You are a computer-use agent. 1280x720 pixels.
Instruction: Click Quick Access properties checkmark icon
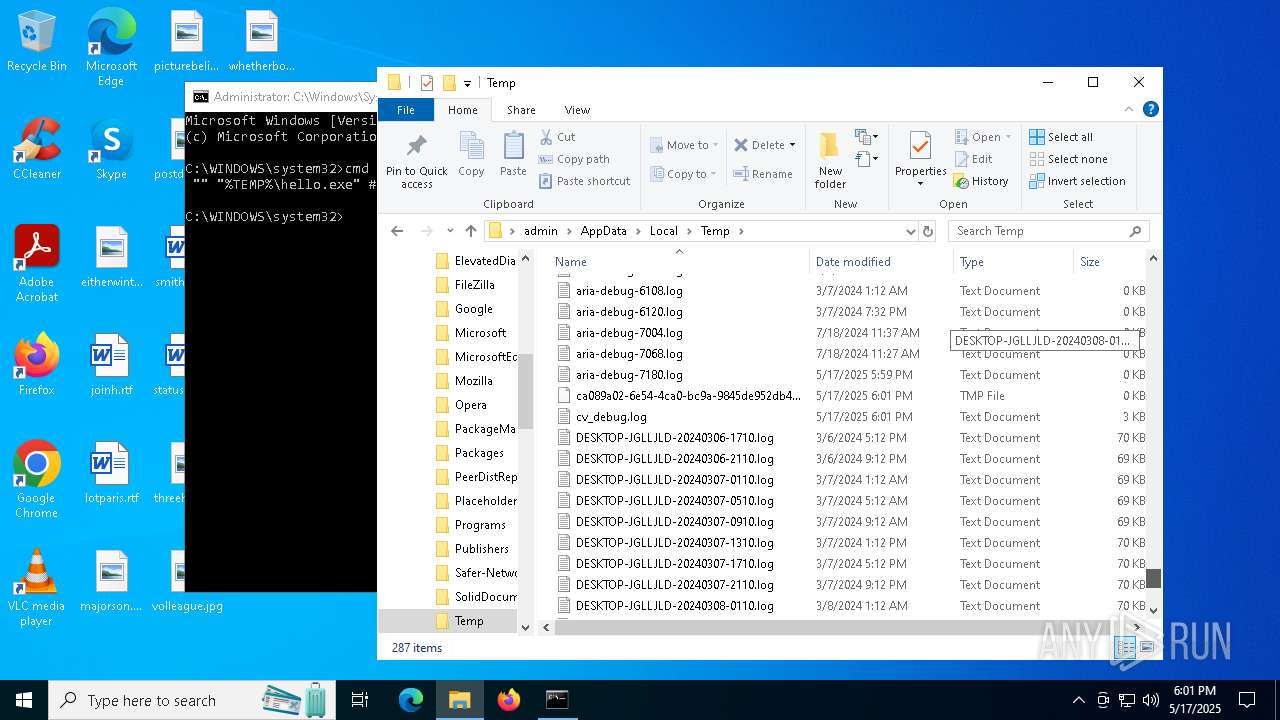(427, 83)
